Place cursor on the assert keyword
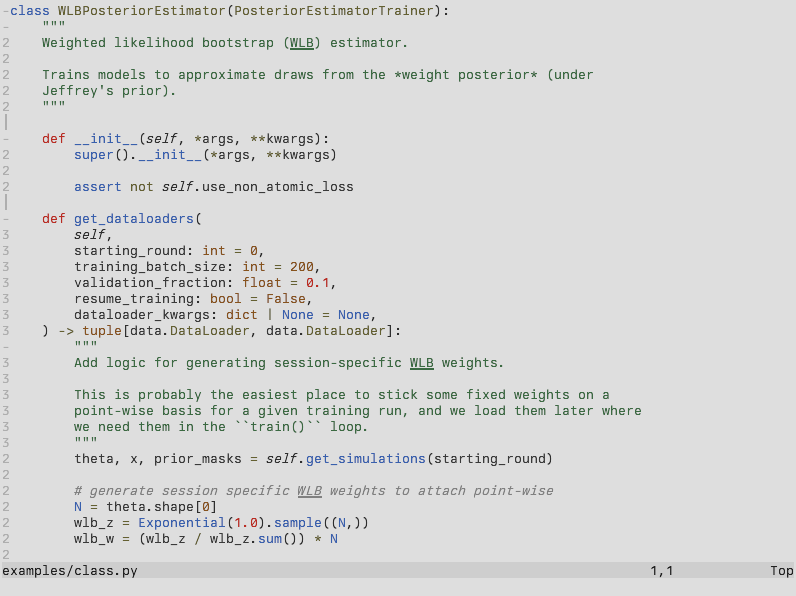The image size is (796, 596). coord(97,187)
